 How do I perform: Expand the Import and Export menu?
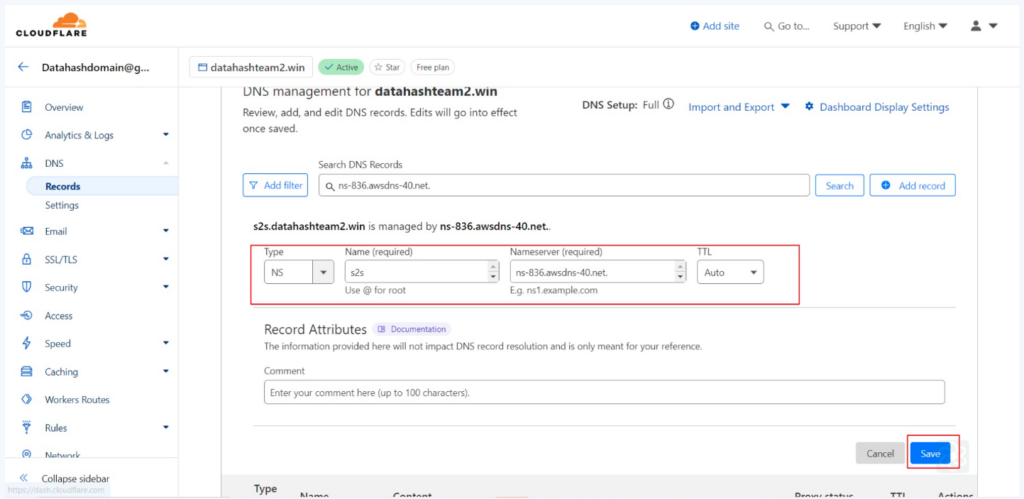tap(739, 106)
